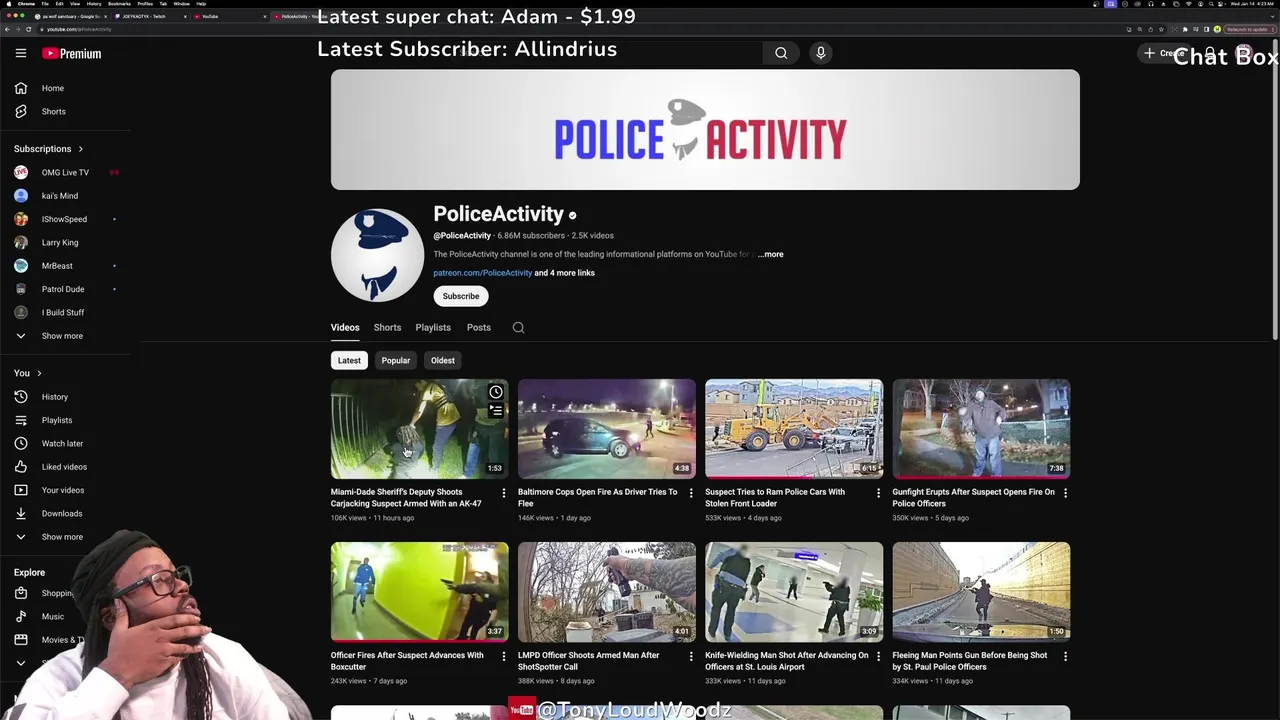Sort videos by Oldest
This screenshot has height=720, width=1280.
click(442, 360)
